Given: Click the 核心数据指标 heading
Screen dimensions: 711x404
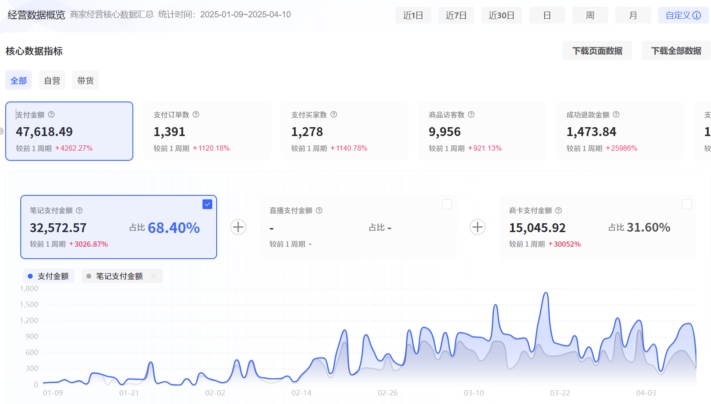Looking at the screenshot, I should pos(34,51).
